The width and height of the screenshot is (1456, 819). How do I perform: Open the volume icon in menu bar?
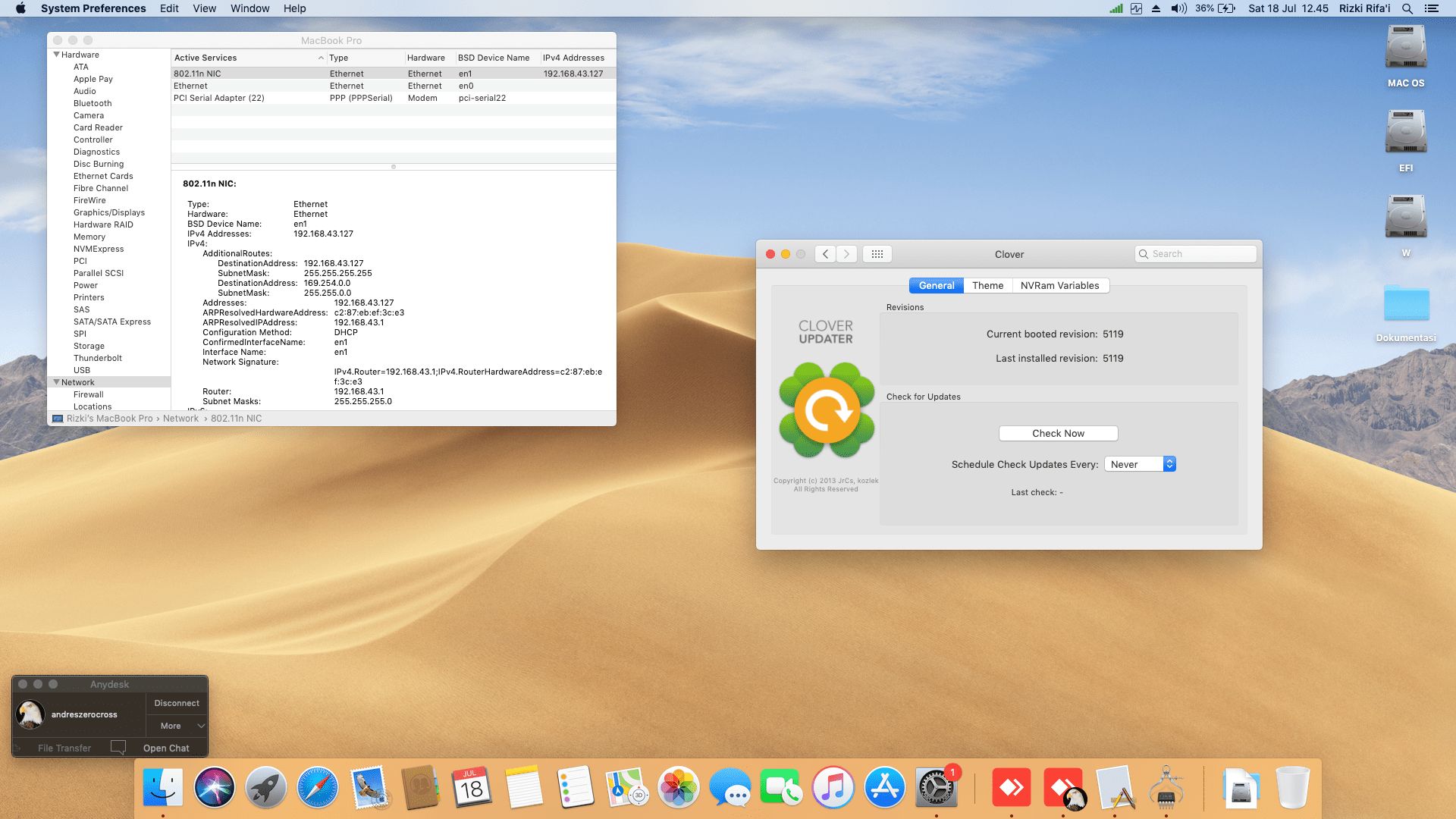point(1178,8)
